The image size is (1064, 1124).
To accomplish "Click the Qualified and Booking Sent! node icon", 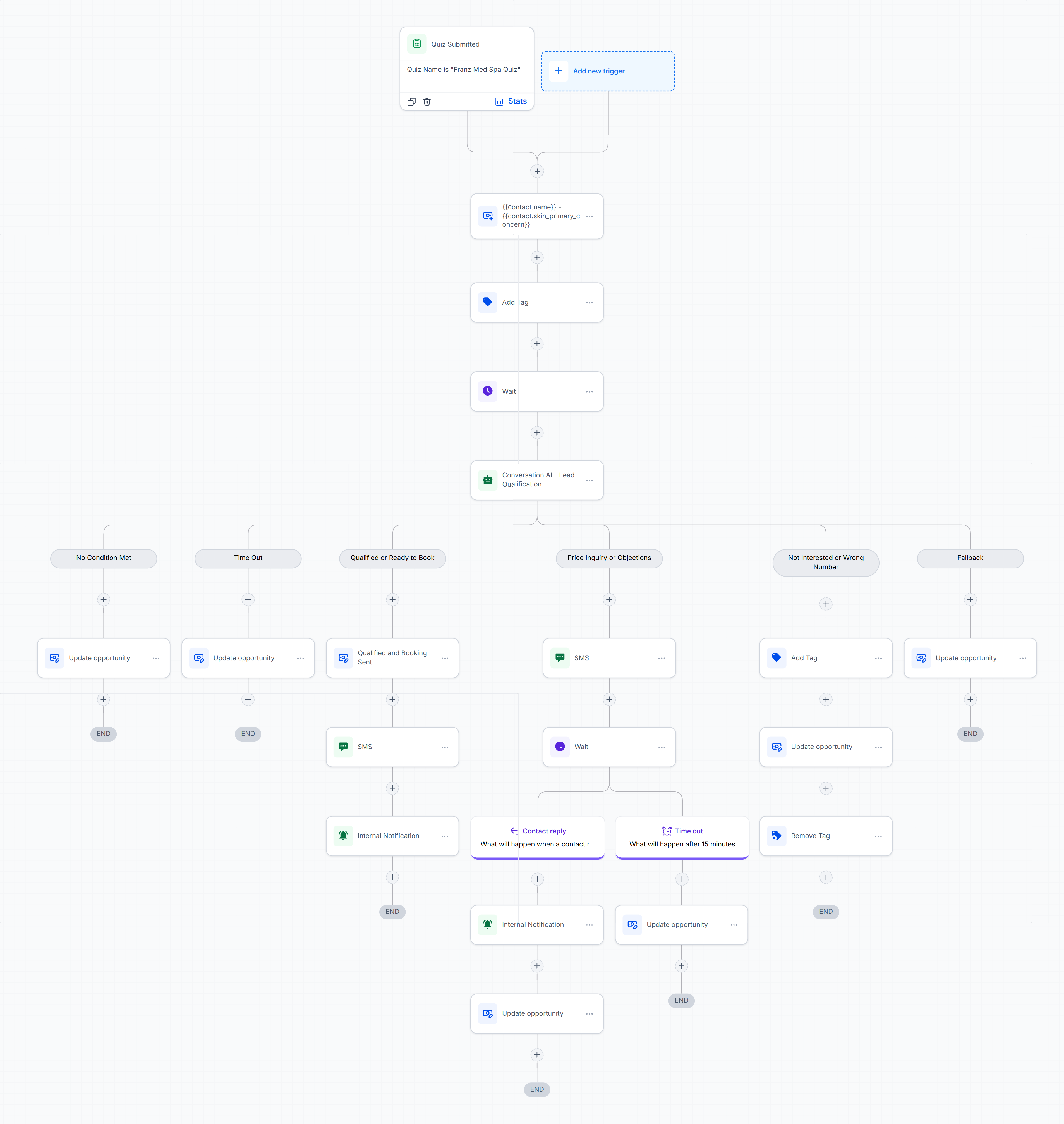I will tap(343, 657).
